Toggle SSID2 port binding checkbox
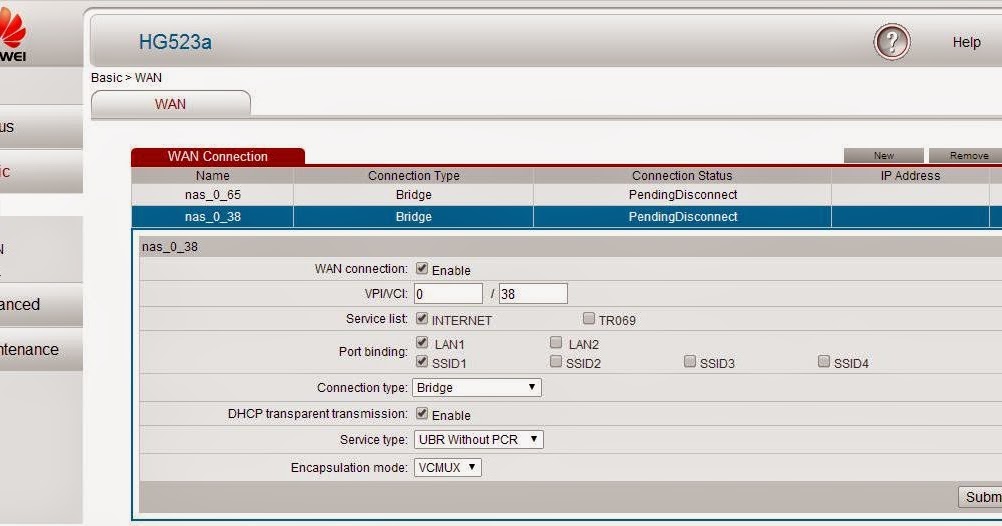This screenshot has height=526, width=1002. coord(556,362)
